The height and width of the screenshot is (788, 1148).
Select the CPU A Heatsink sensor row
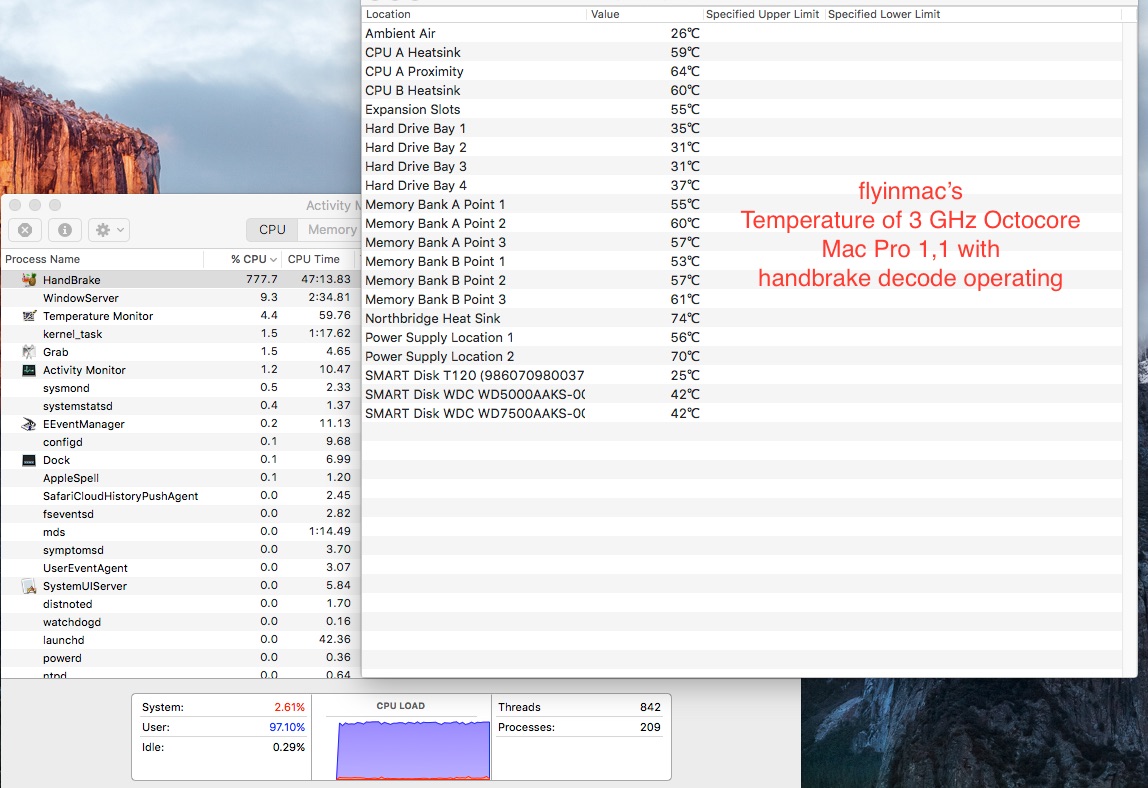click(742, 52)
